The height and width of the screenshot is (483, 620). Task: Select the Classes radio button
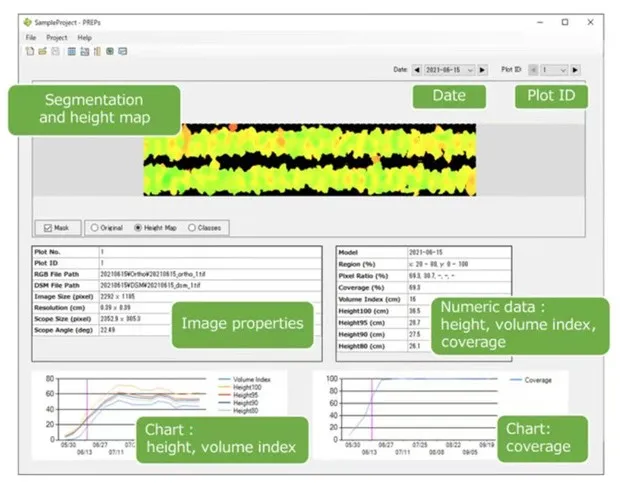(191, 228)
